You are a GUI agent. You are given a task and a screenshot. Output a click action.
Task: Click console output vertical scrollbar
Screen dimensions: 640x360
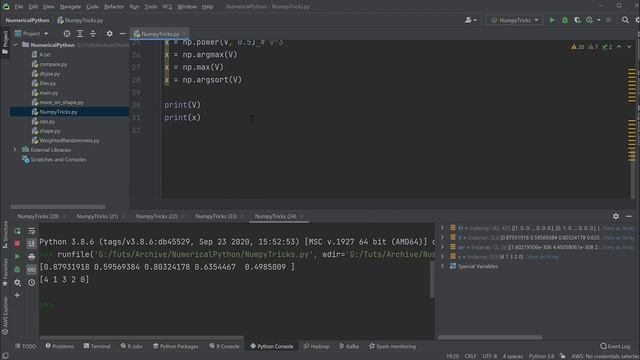pyautogui.click(x=432, y=280)
